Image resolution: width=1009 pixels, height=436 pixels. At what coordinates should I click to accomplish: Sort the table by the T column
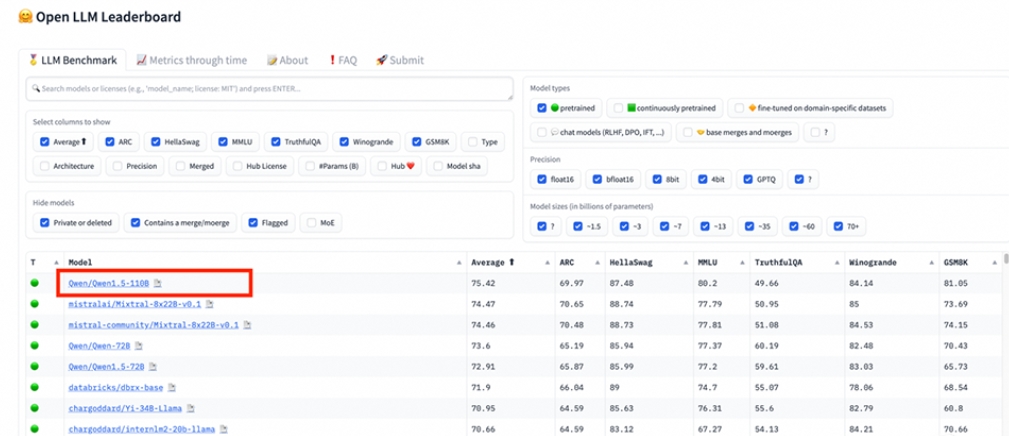click(x=57, y=262)
